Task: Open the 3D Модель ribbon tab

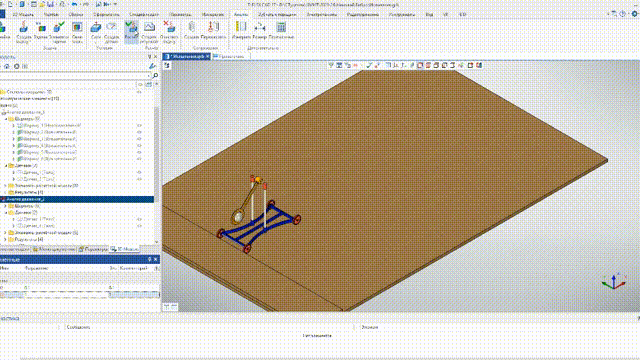Action: pos(23,14)
